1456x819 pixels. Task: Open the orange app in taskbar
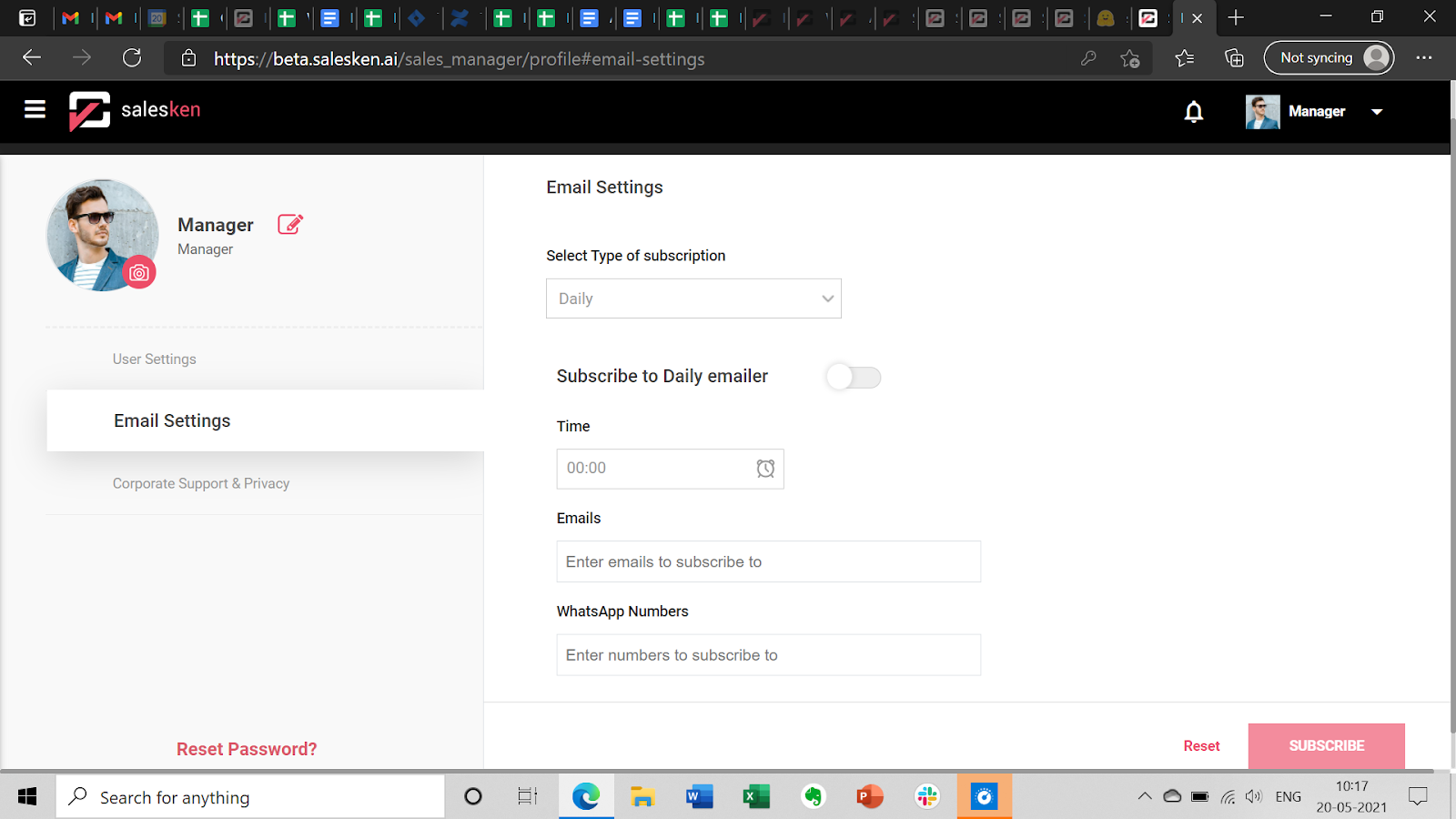984,797
